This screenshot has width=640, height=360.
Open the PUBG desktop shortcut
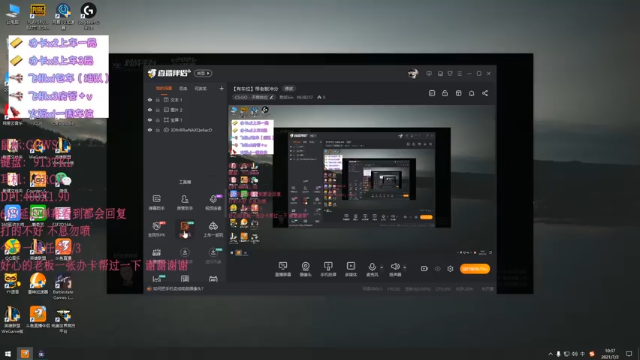coord(38,16)
